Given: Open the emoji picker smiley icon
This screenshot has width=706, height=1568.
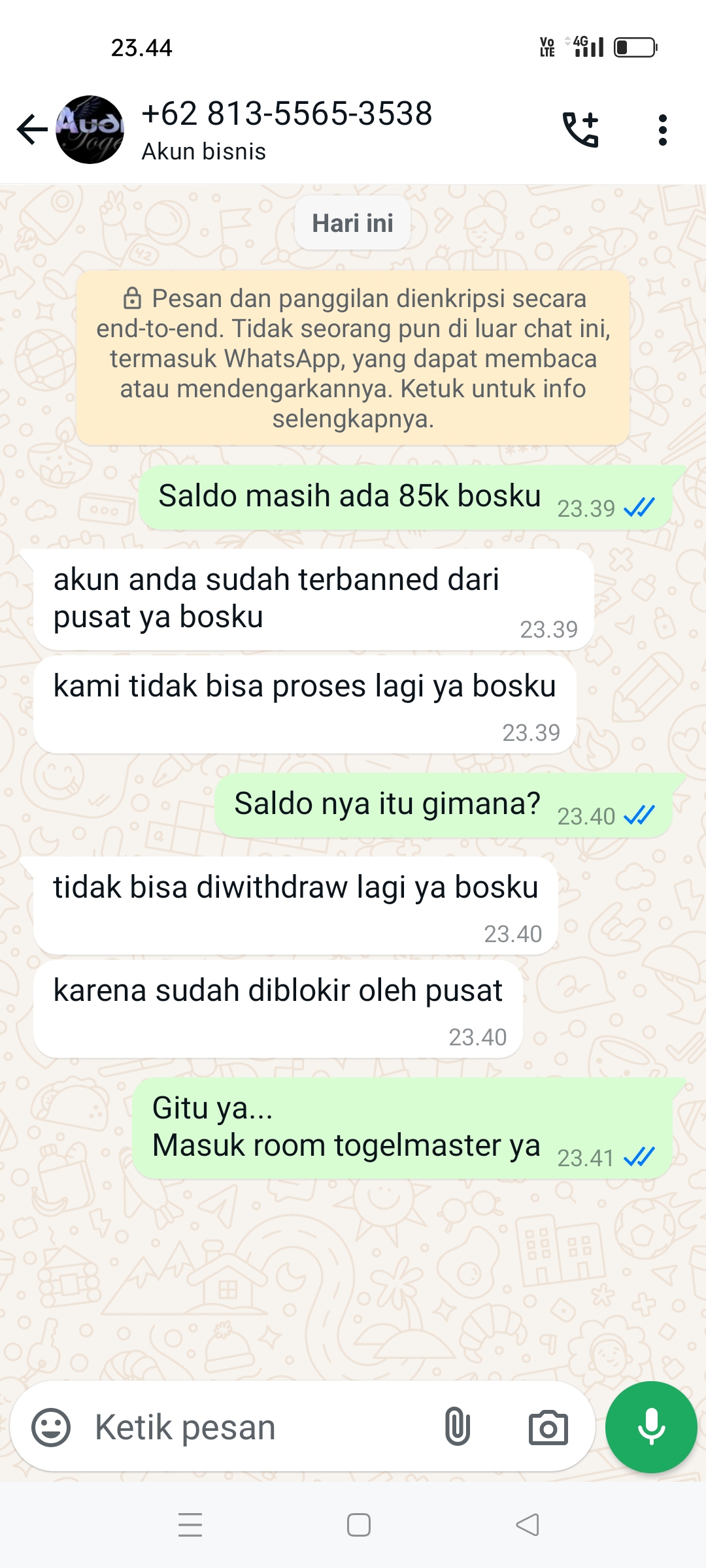Looking at the screenshot, I should tap(51, 1427).
